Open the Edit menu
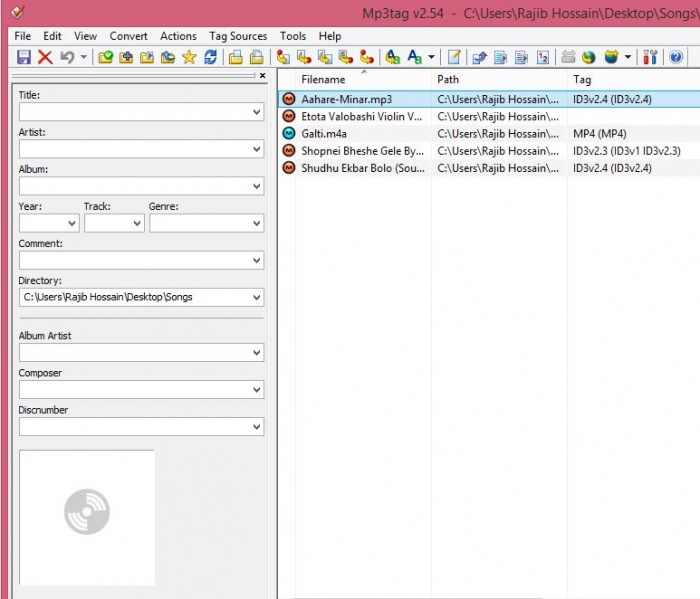 point(52,36)
